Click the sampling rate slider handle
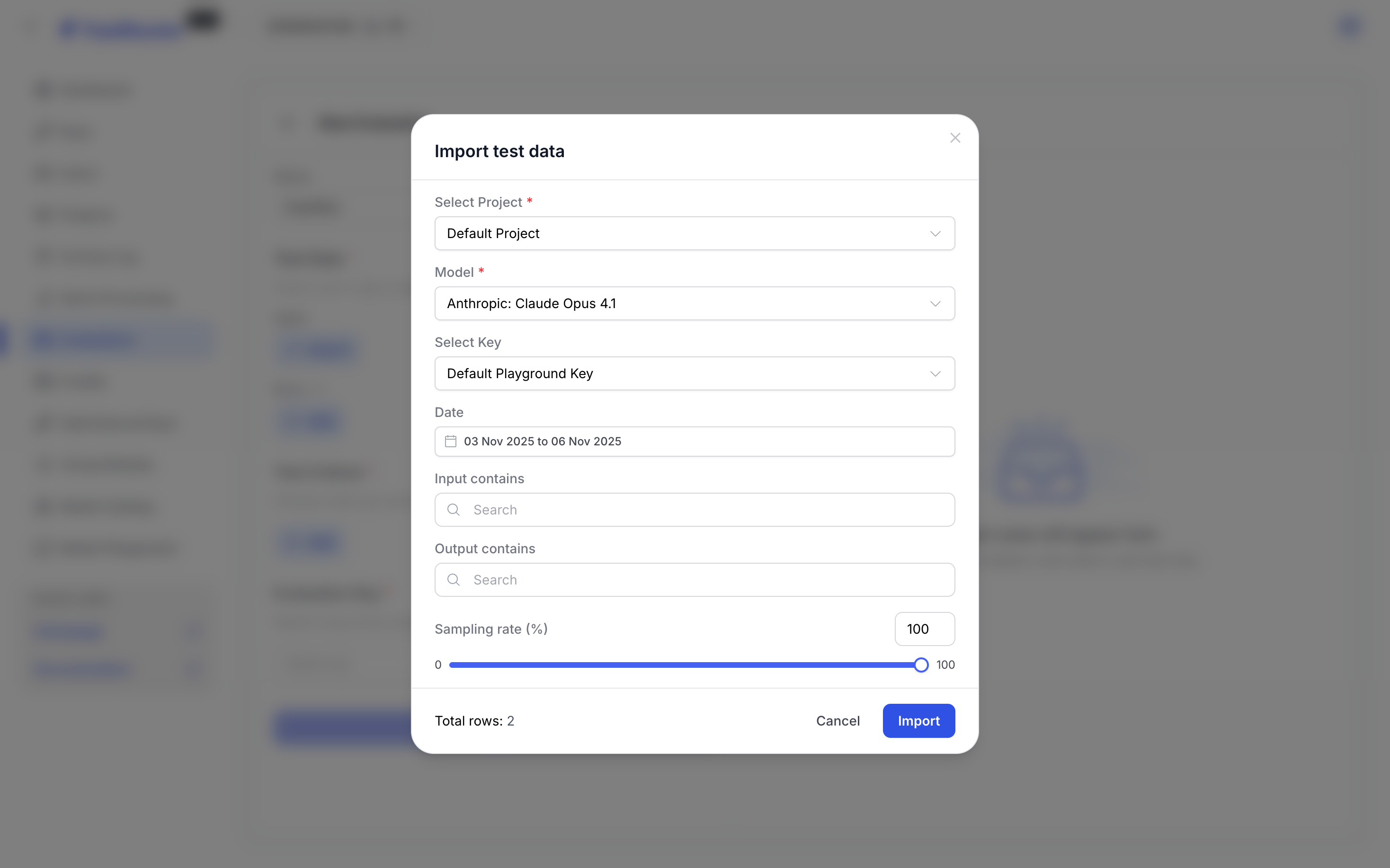 click(x=921, y=665)
